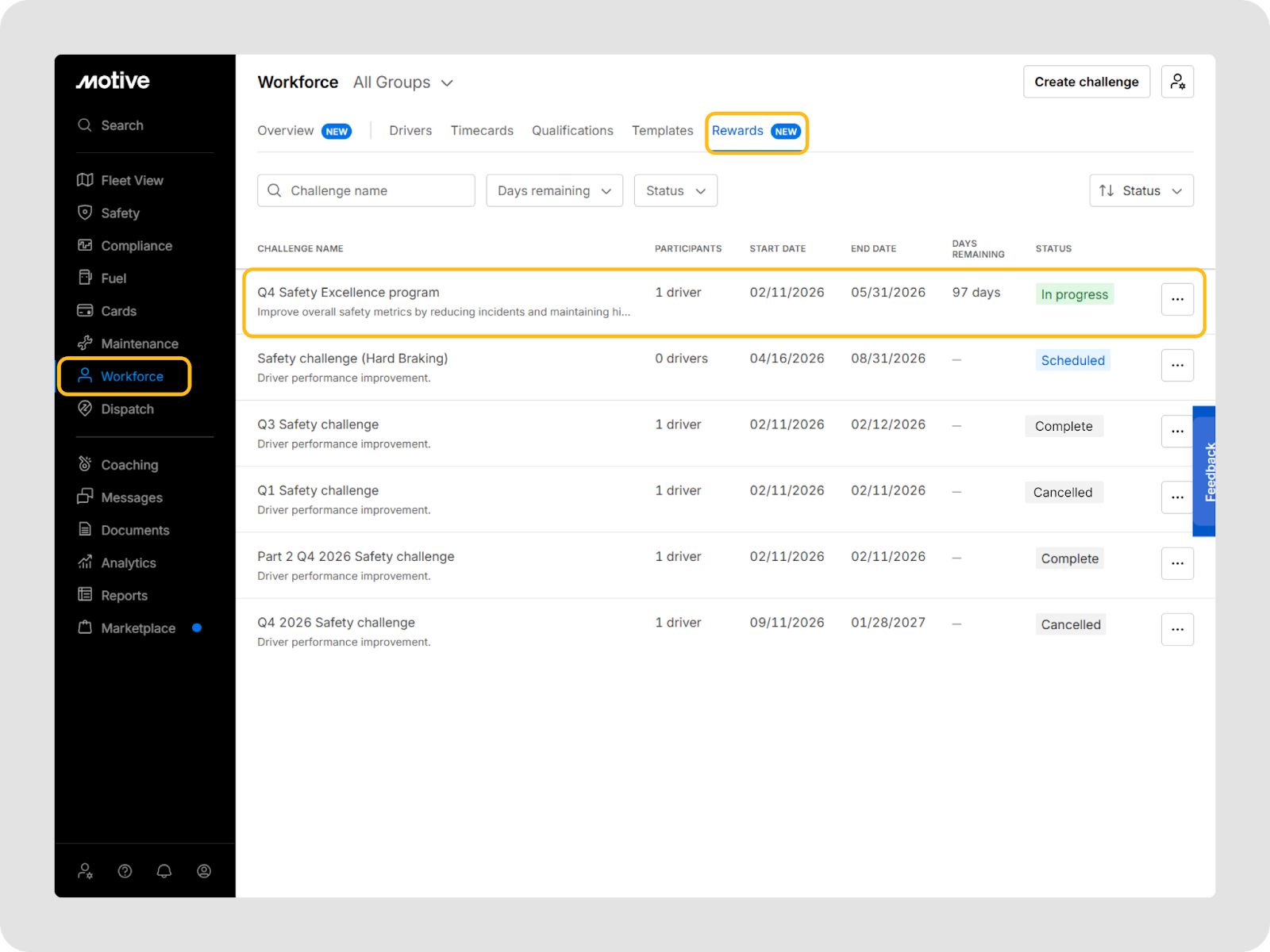The width and height of the screenshot is (1270, 952).
Task: Open more options for Q3 Safety challenge
Action: pyautogui.click(x=1177, y=432)
